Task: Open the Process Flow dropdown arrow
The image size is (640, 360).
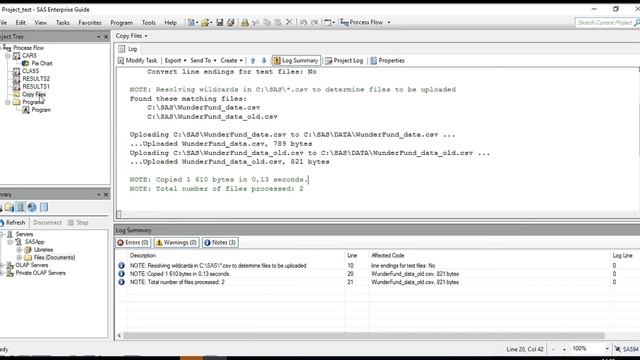Action: [389, 22]
